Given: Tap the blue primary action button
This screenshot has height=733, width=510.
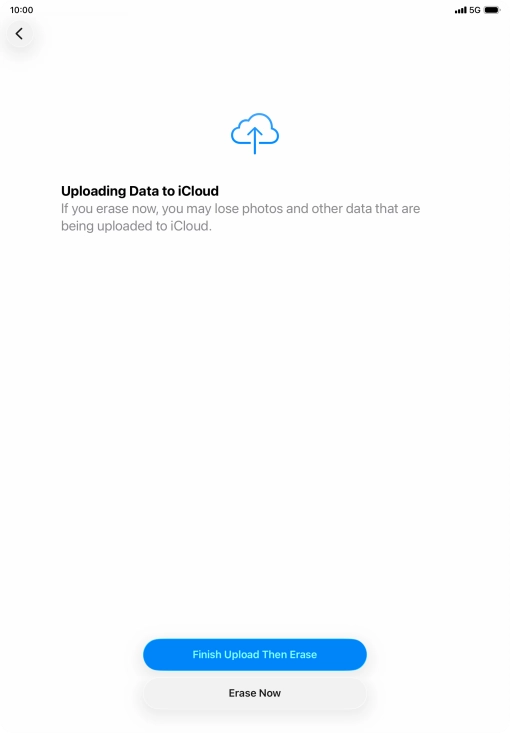Looking at the screenshot, I should 255,654.
